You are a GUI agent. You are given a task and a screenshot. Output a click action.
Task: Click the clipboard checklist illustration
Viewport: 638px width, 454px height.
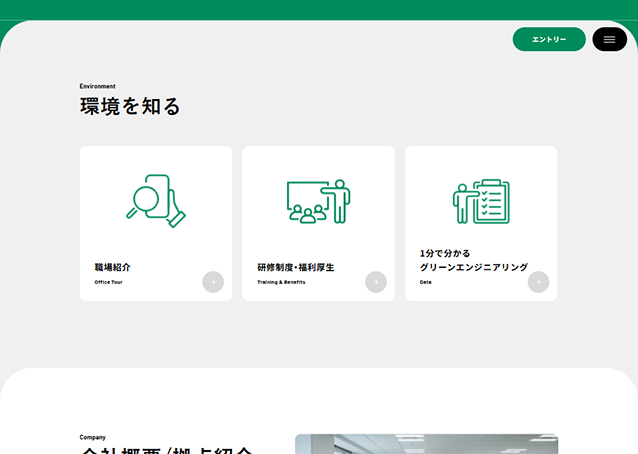pyautogui.click(x=481, y=201)
